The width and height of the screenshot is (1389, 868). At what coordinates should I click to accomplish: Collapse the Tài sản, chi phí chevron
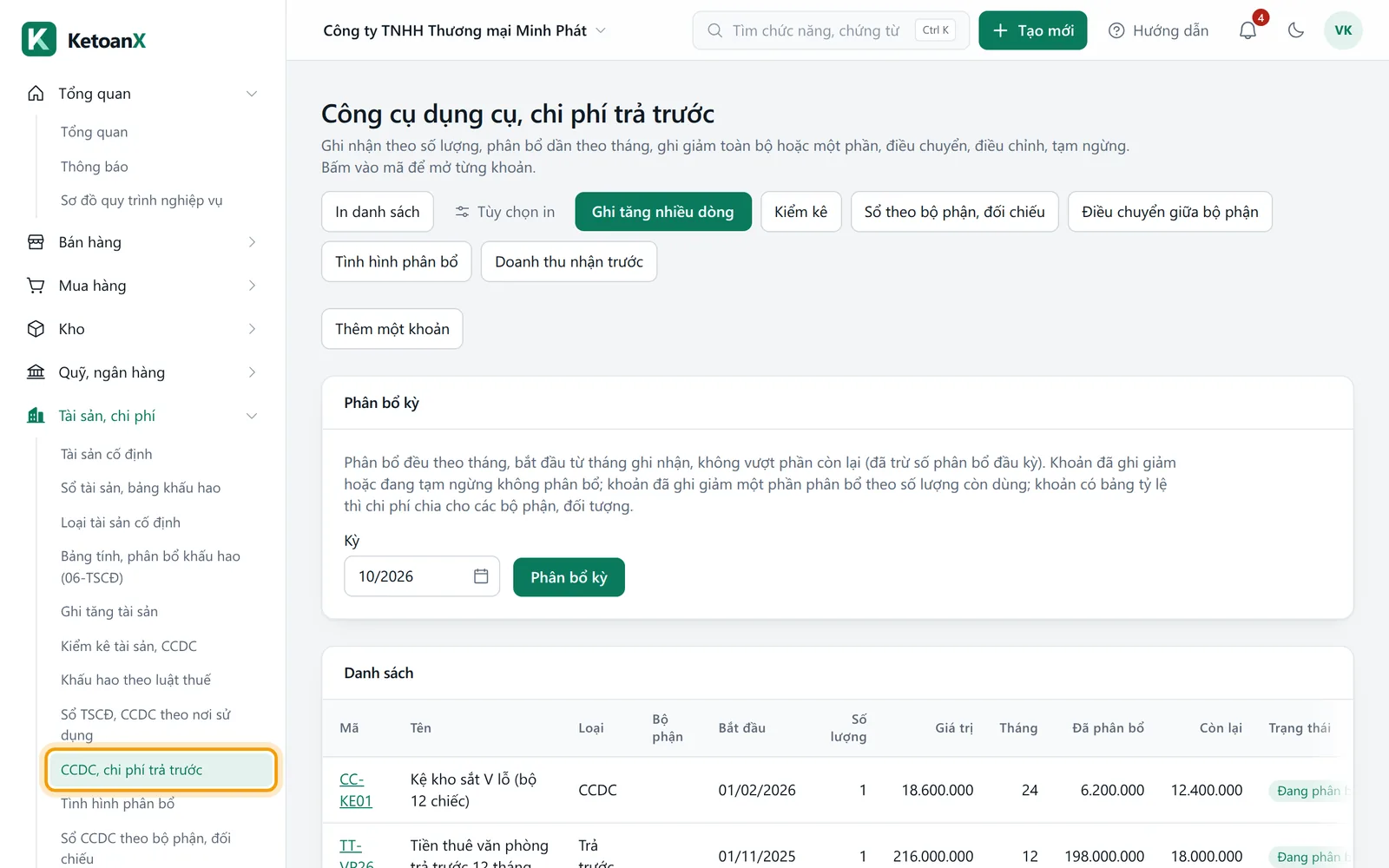[x=252, y=416]
